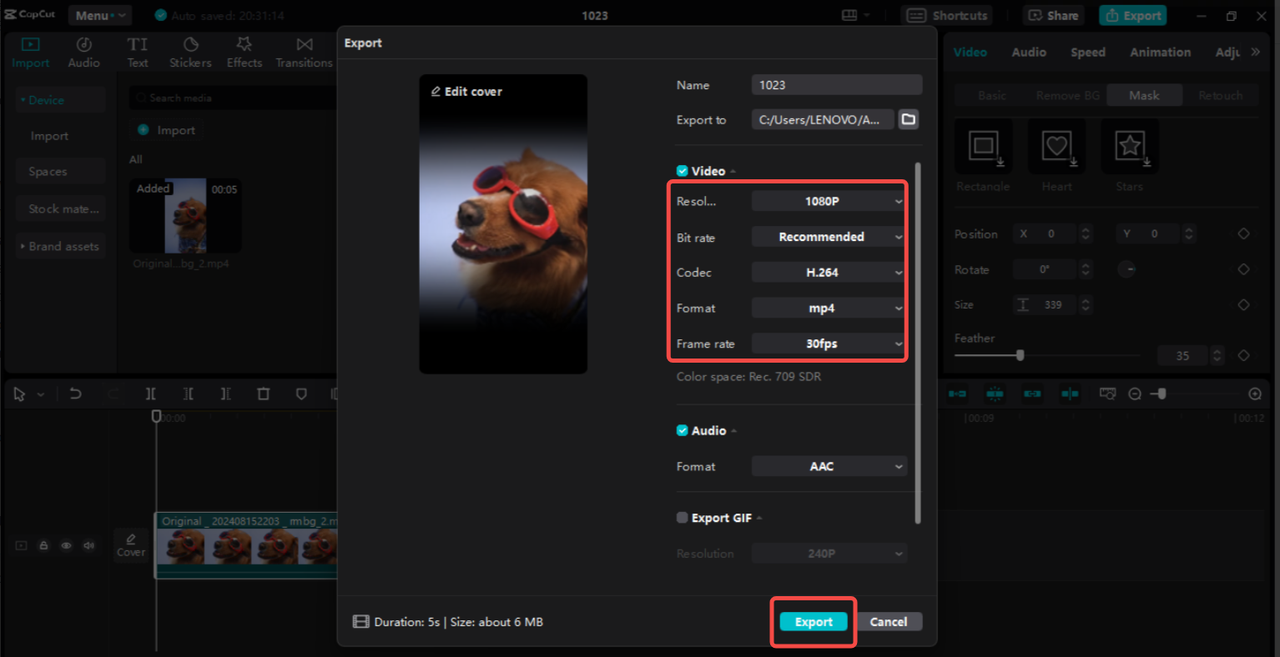This screenshot has height=657, width=1280.
Task: Switch to the inspector Audio tab
Action: point(1029,52)
